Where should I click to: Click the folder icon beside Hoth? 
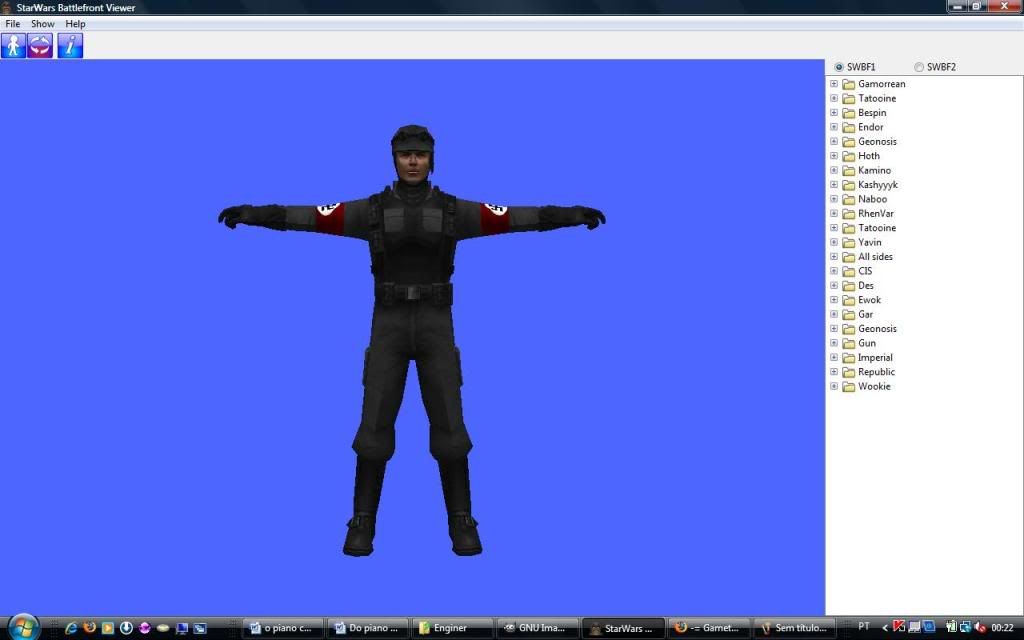tap(848, 156)
